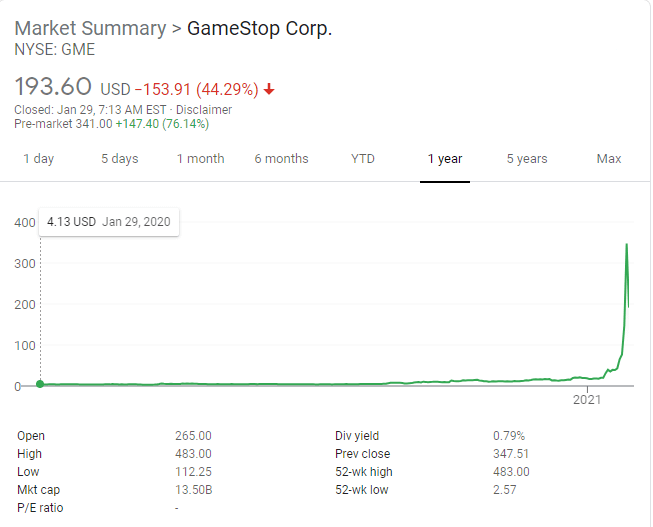
Task: Switch to 5 years chart range
Action: click(x=527, y=159)
